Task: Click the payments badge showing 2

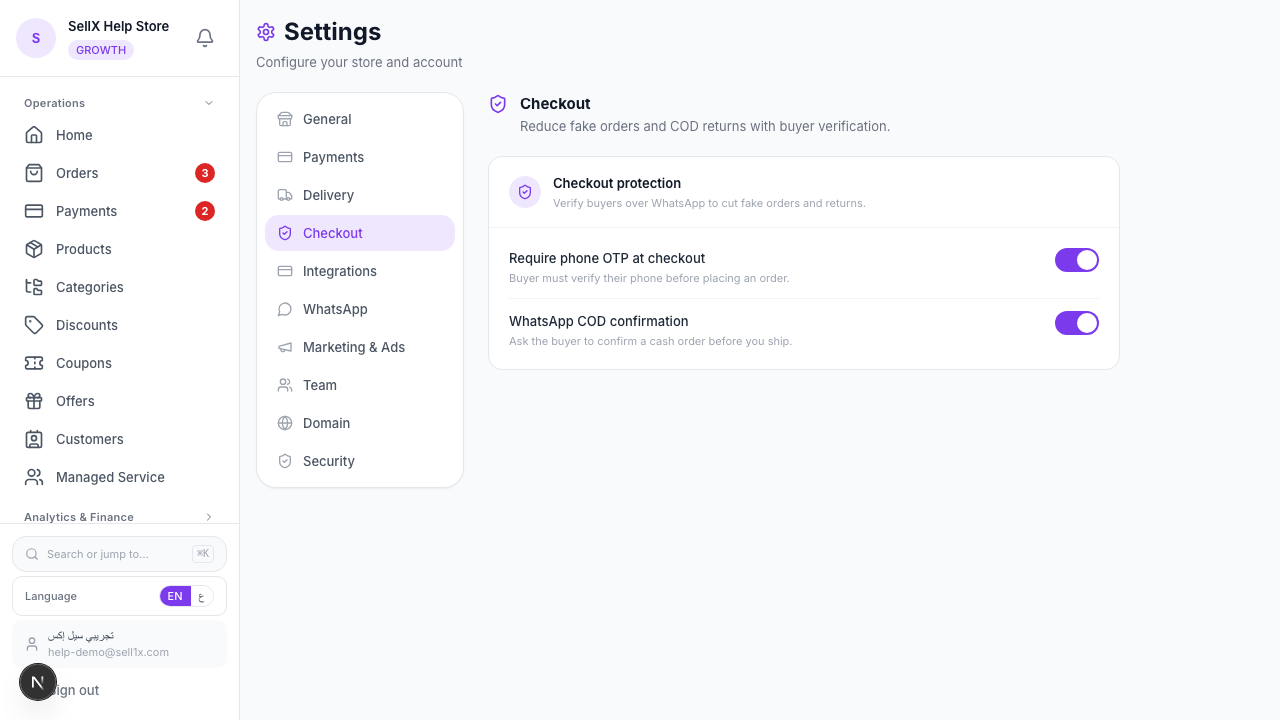Action: [x=205, y=211]
